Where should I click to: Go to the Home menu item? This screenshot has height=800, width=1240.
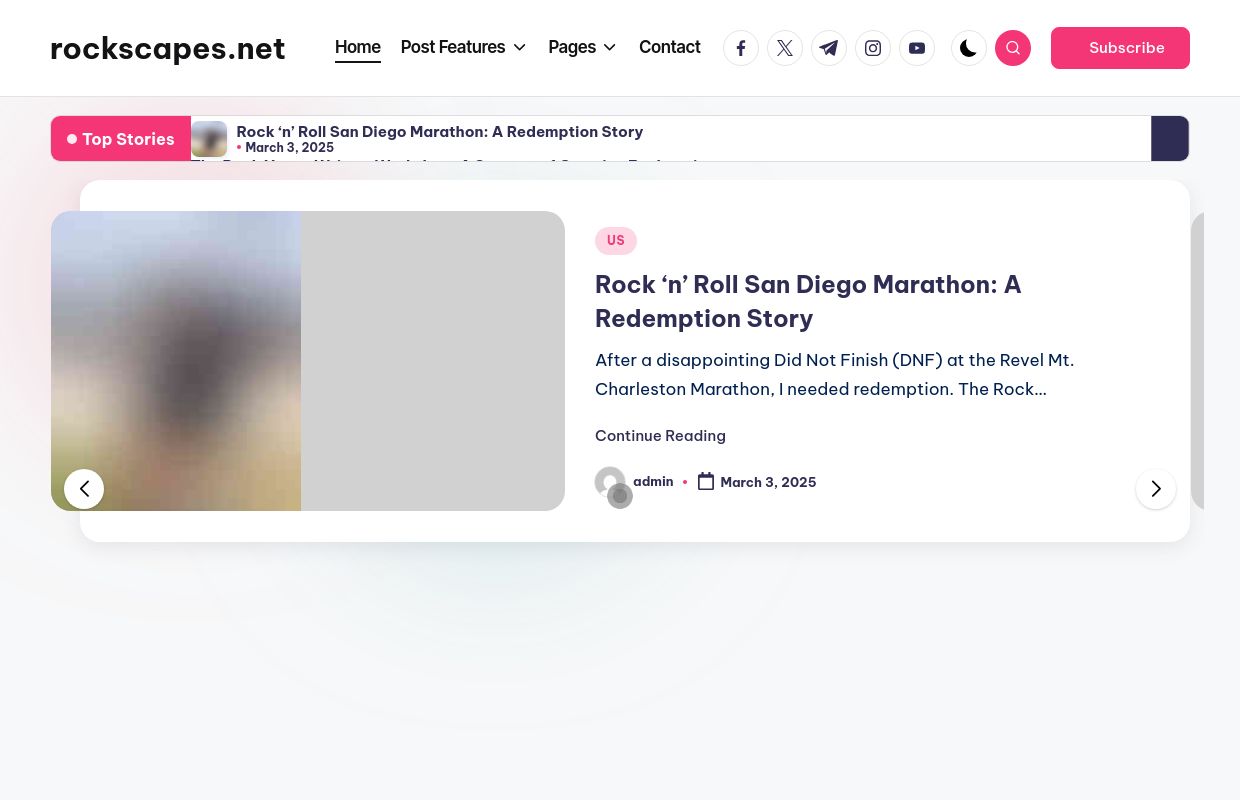[x=358, y=47]
